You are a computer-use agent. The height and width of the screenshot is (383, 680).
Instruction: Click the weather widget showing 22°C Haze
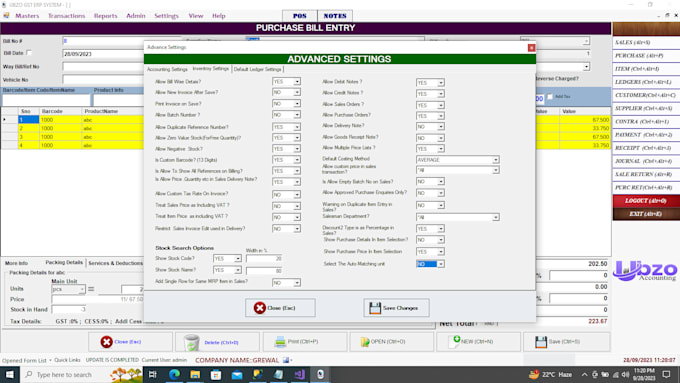(x=550, y=374)
